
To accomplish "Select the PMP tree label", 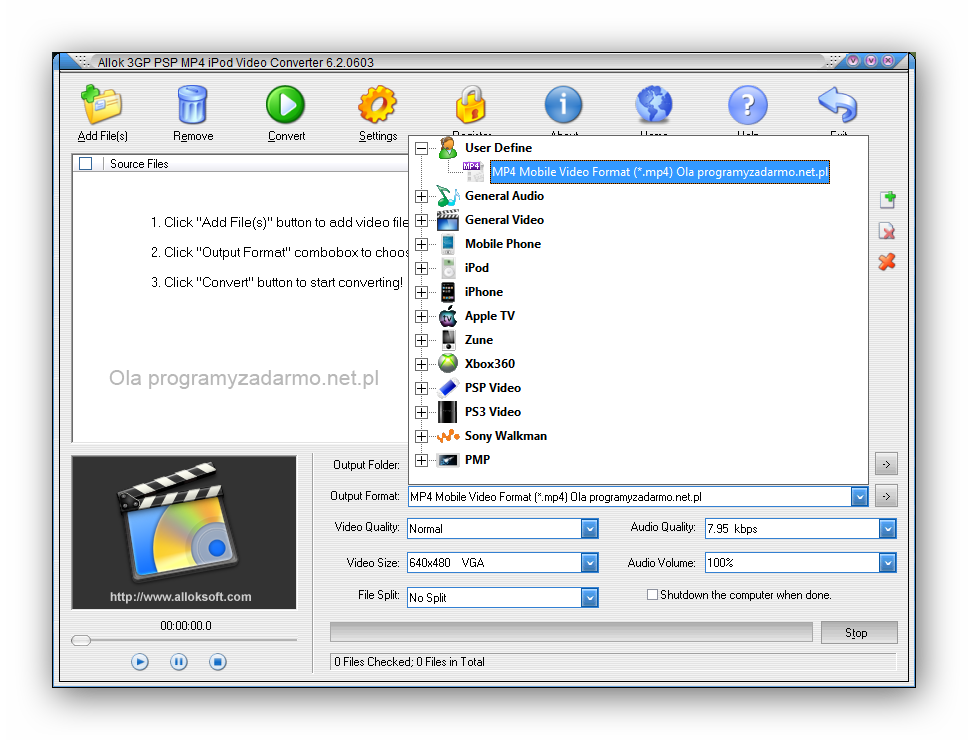I will (x=477, y=460).
